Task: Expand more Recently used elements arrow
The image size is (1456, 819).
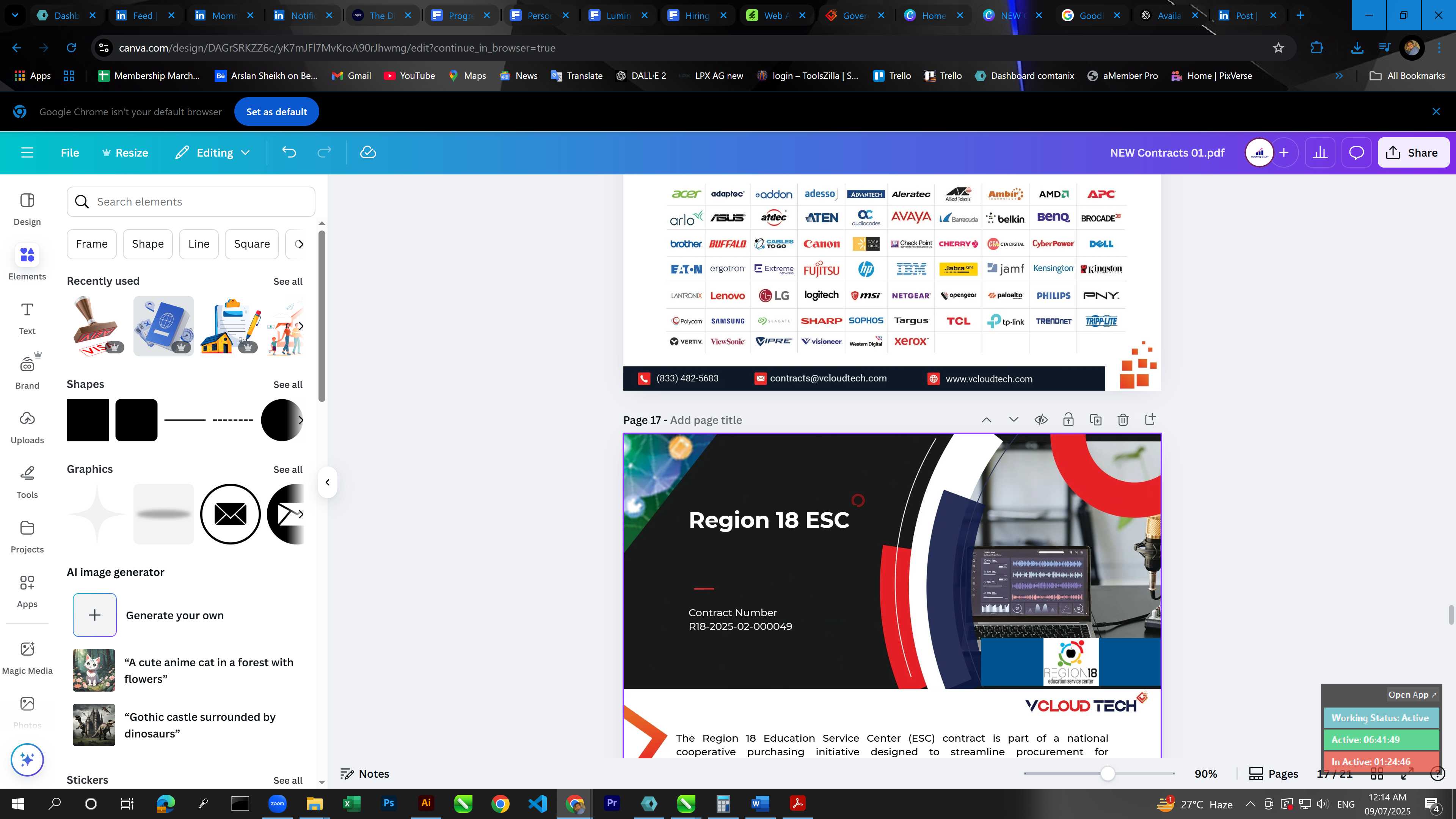Action: tap(301, 326)
